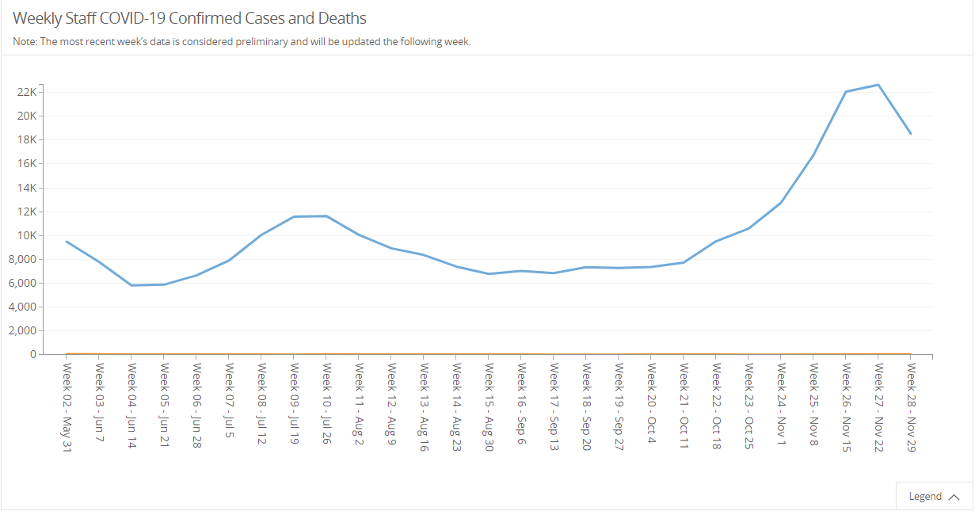977x512 pixels.
Task: Click the line's data point above Week 22 - Oct 18
Action: (x=716, y=241)
